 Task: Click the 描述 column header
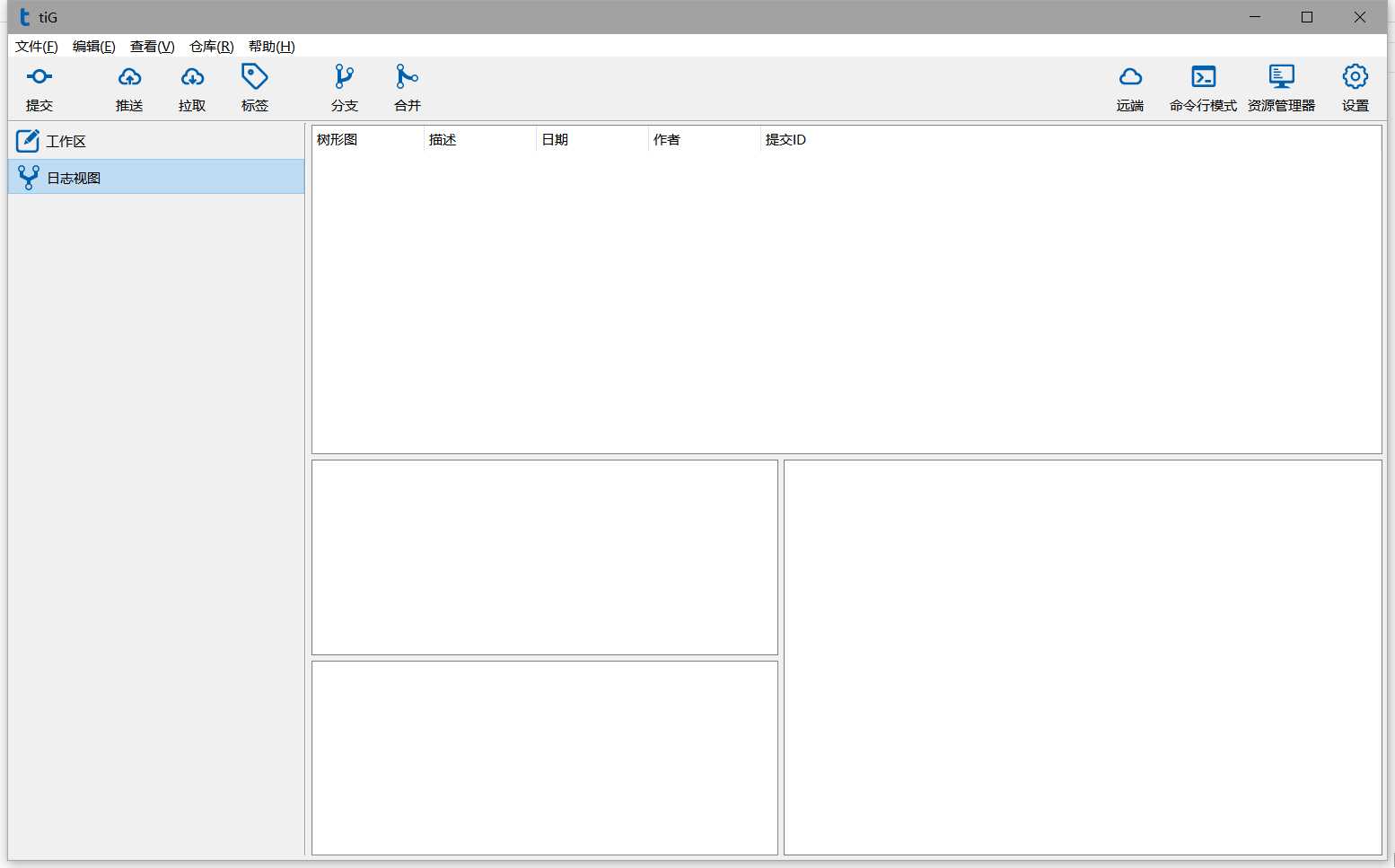click(x=480, y=139)
